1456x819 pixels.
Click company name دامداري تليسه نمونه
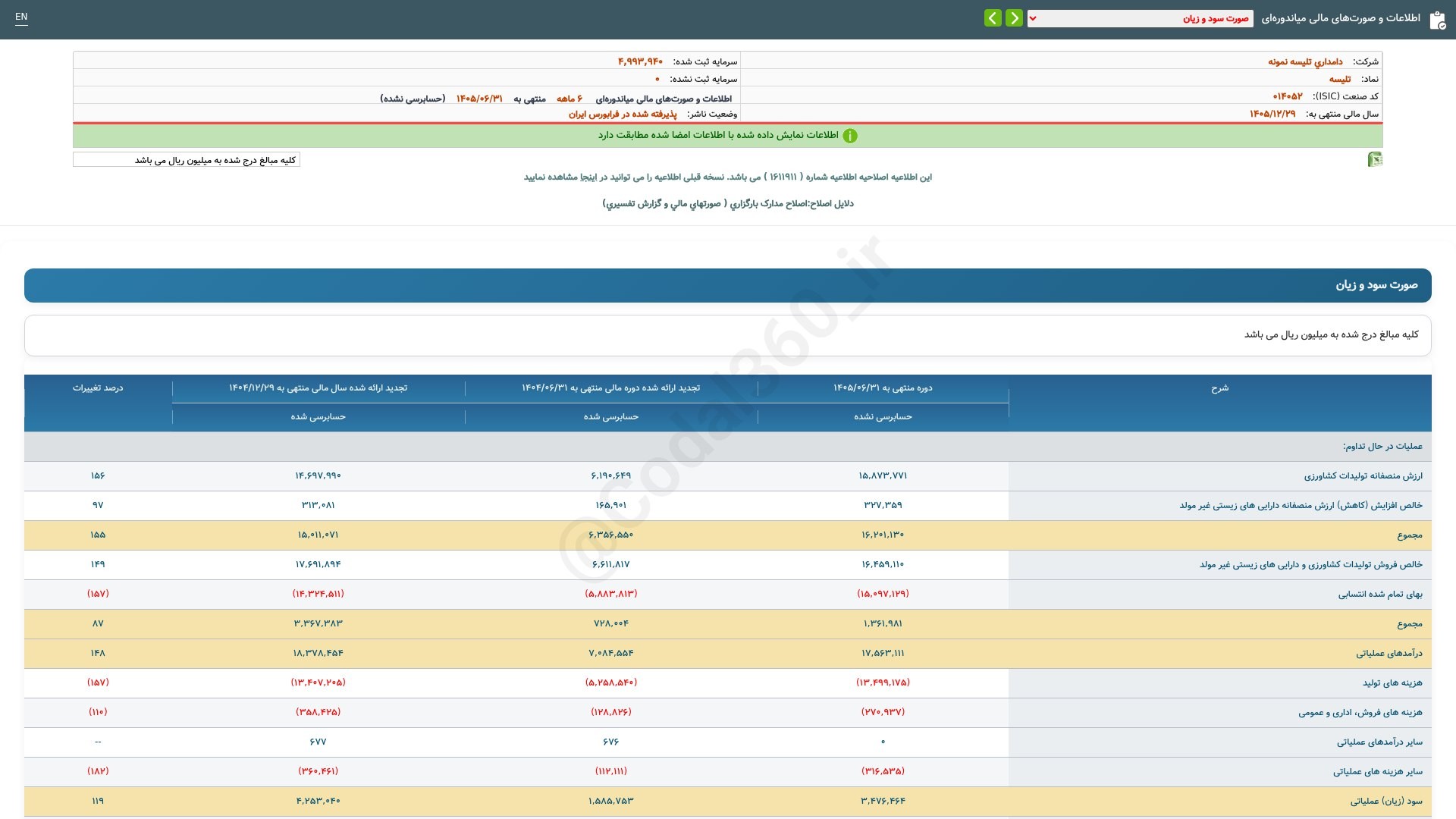(1305, 61)
